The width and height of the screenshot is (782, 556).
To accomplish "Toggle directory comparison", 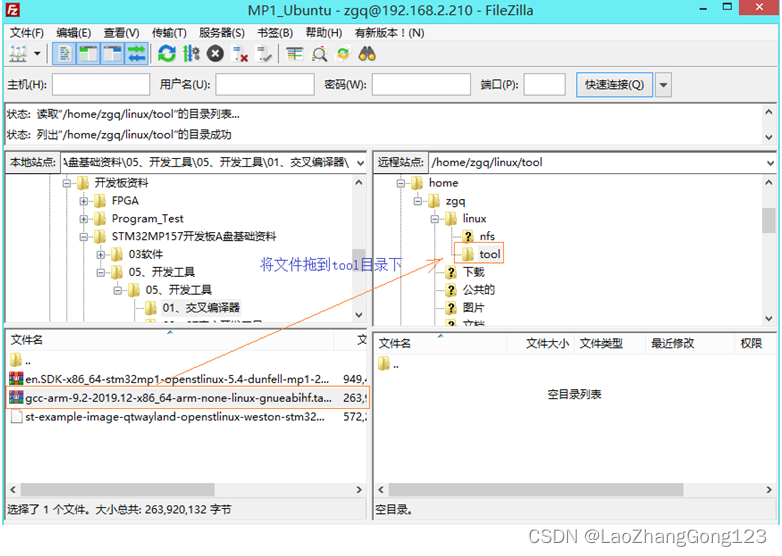I will [x=319, y=54].
